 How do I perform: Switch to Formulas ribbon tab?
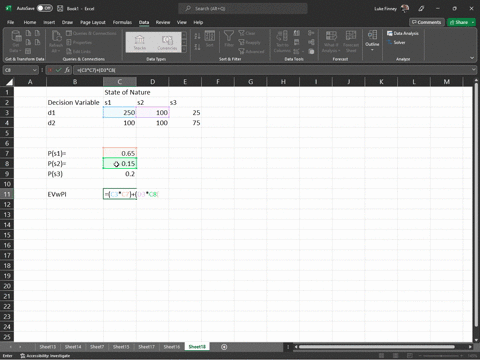(x=122, y=22)
